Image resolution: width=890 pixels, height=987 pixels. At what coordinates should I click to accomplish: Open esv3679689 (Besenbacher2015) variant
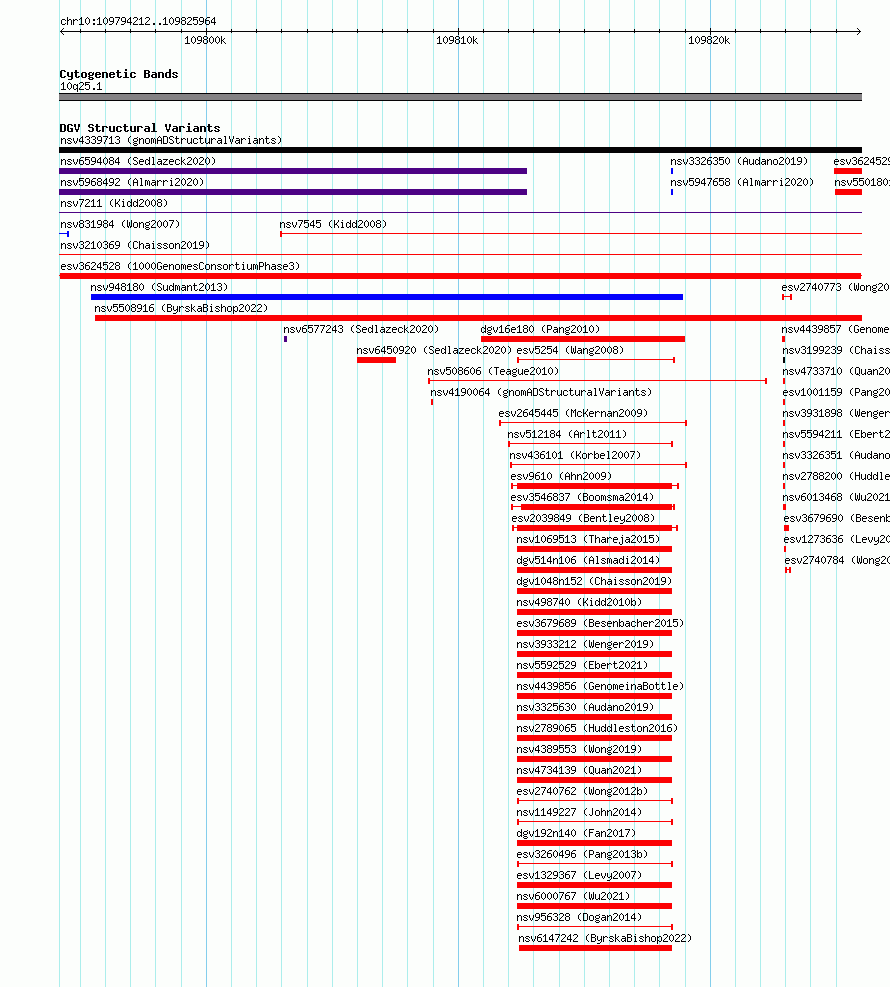(600, 623)
